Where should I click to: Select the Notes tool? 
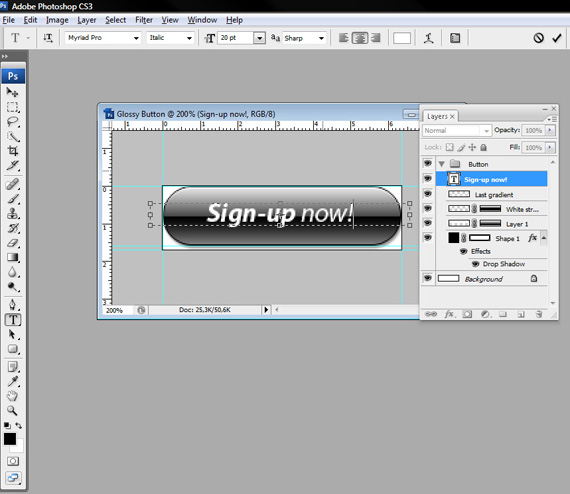point(12,367)
